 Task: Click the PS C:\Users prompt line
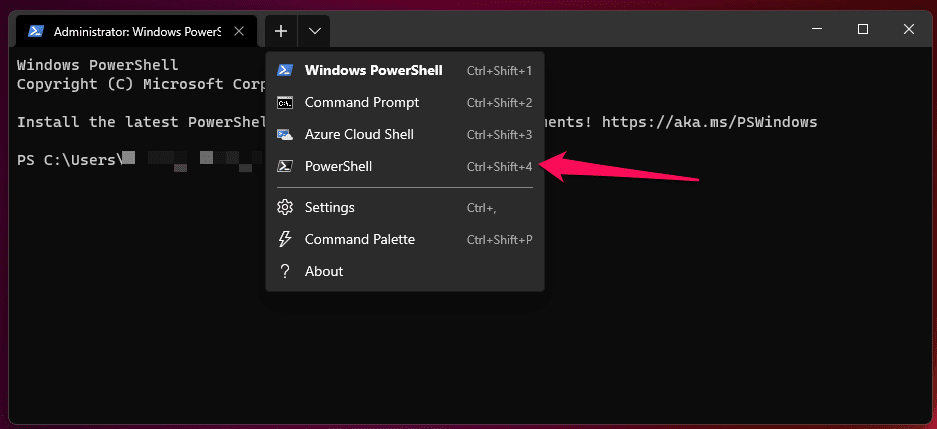click(x=68, y=158)
